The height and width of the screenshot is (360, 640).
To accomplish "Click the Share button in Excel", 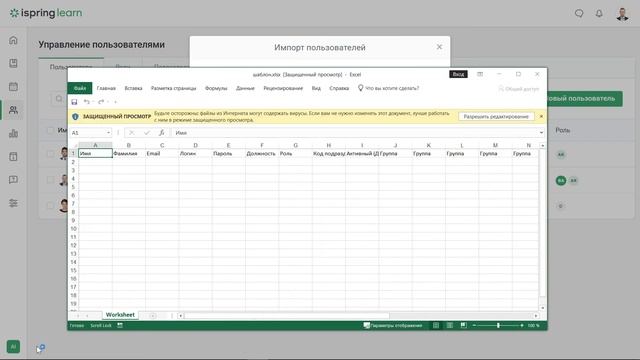I will pos(519,89).
